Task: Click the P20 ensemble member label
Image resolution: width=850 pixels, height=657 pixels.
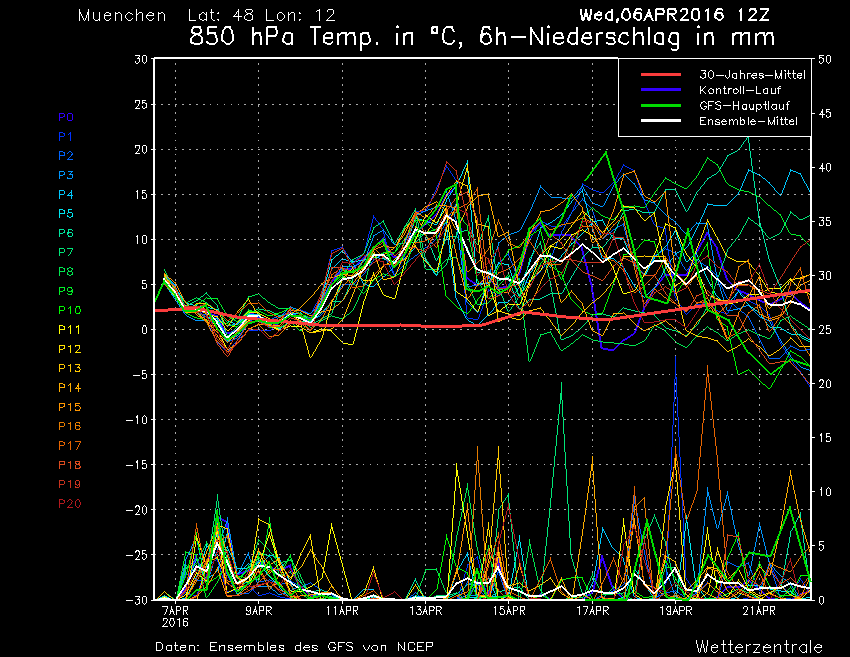Action: 69,504
